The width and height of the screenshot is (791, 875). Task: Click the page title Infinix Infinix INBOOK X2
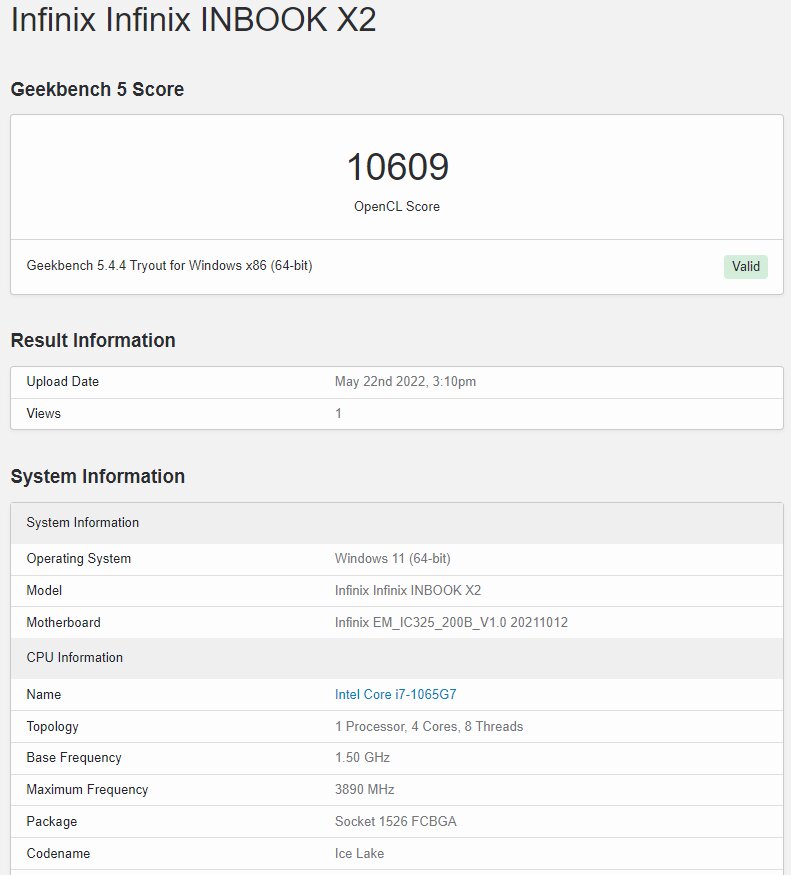tap(193, 19)
